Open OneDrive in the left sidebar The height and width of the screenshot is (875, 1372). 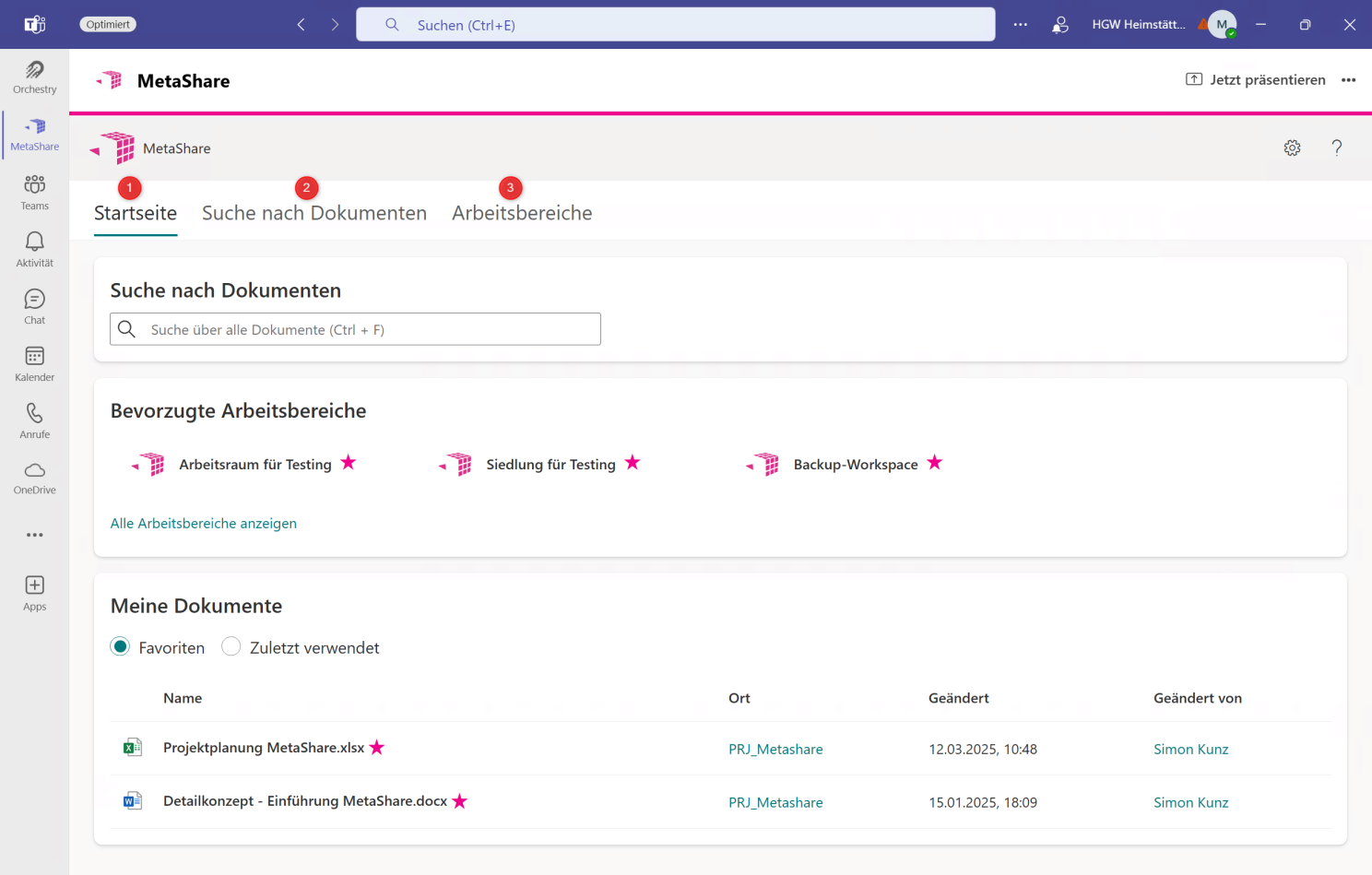35,478
